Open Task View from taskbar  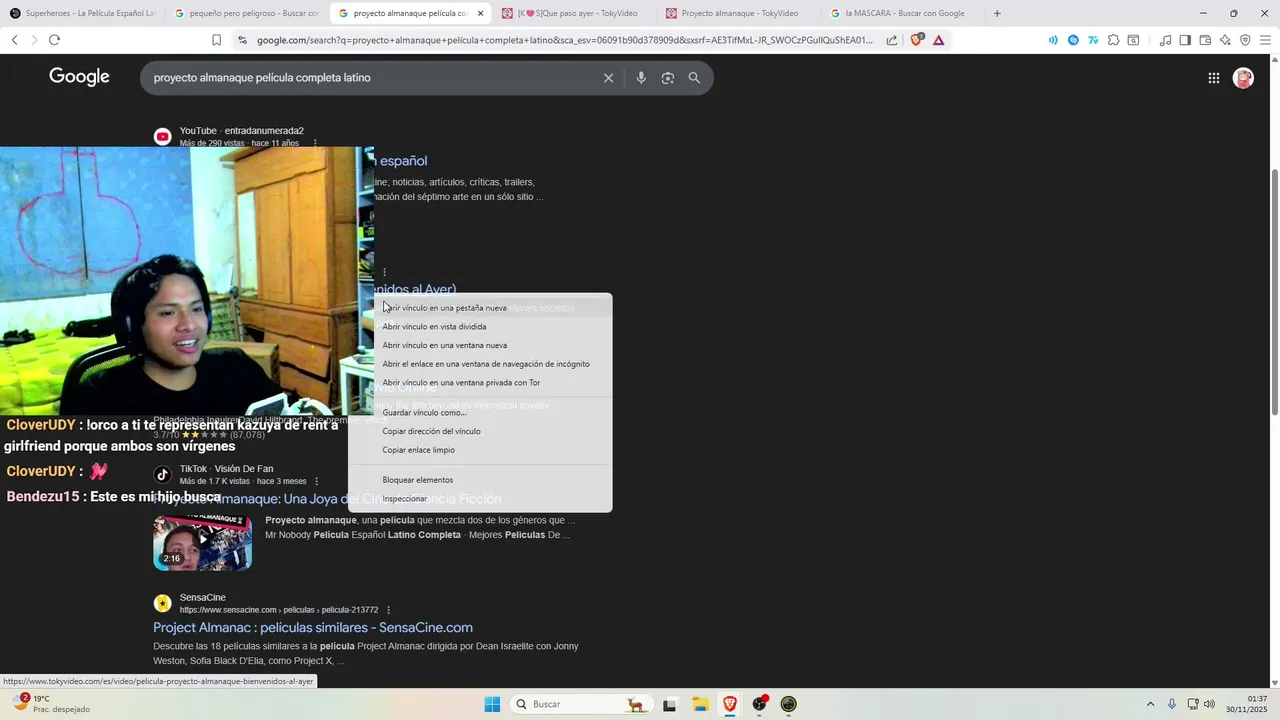pos(669,704)
